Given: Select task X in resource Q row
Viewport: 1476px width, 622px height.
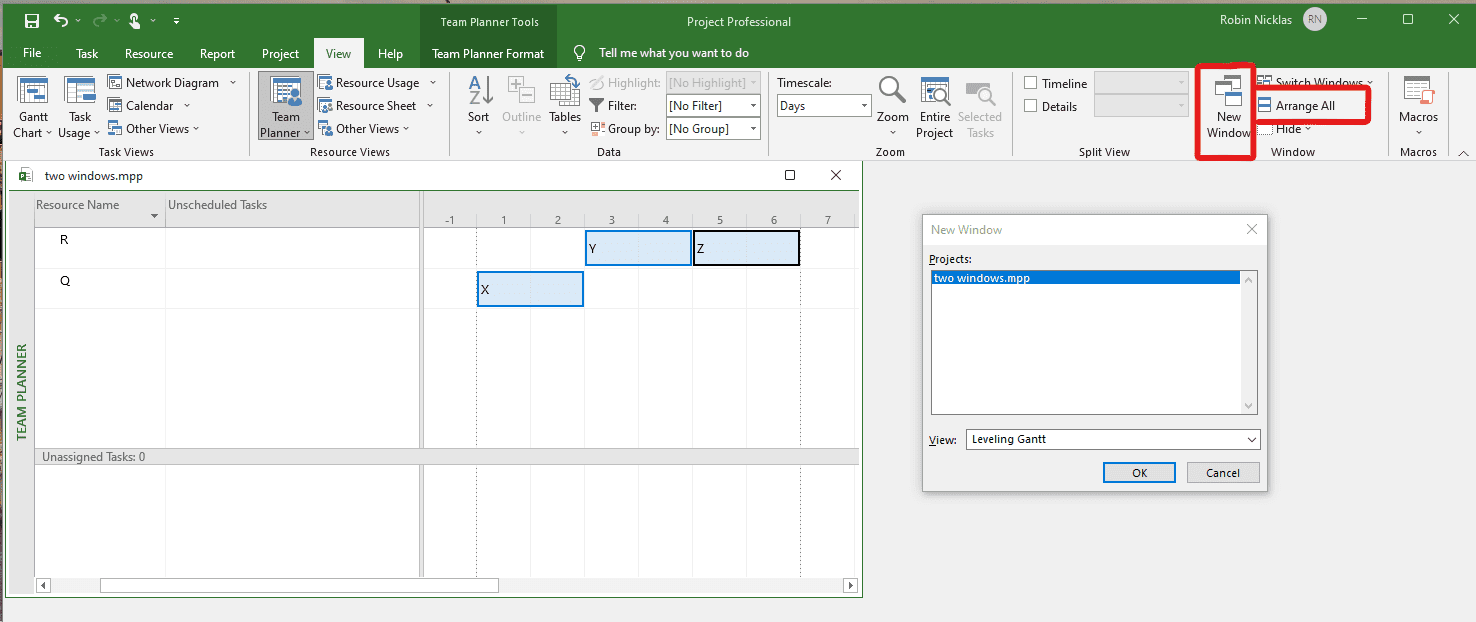Looking at the screenshot, I should click(x=530, y=289).
